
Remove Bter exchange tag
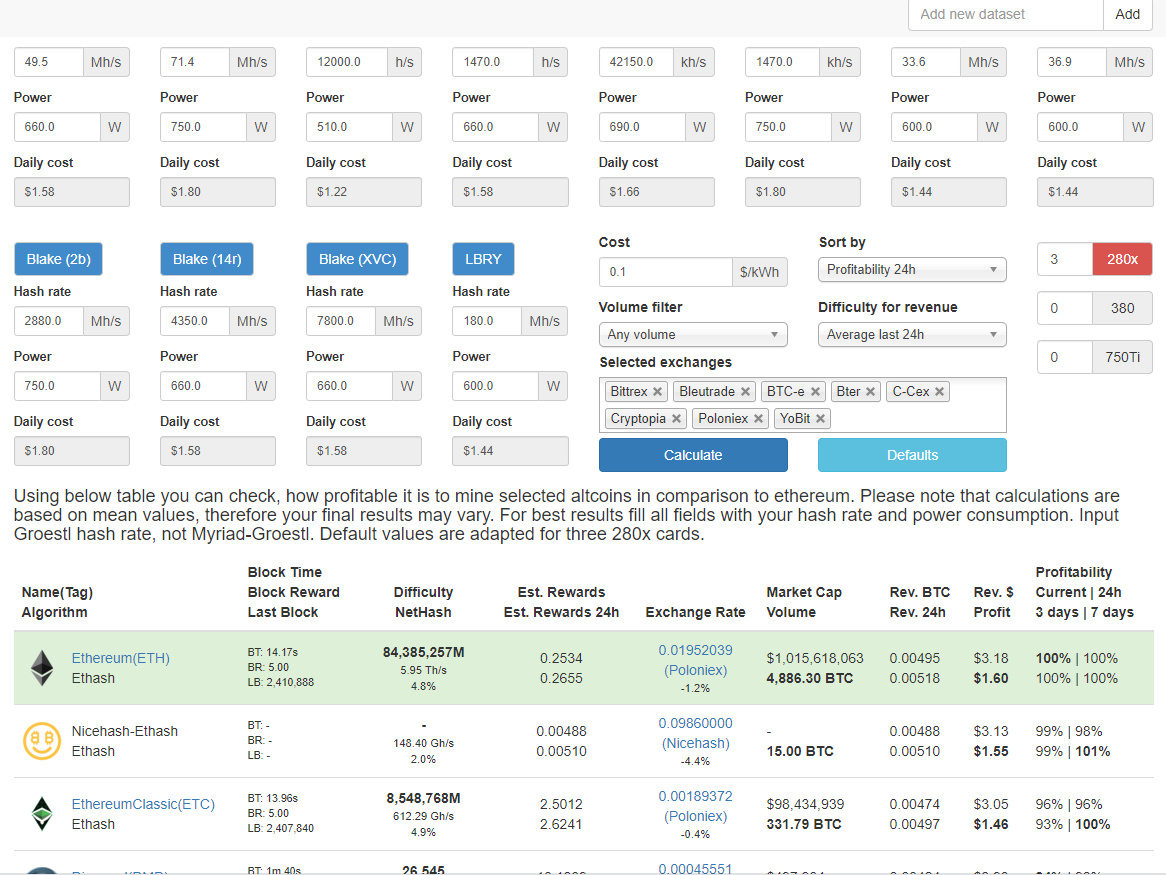click(870, 392)
